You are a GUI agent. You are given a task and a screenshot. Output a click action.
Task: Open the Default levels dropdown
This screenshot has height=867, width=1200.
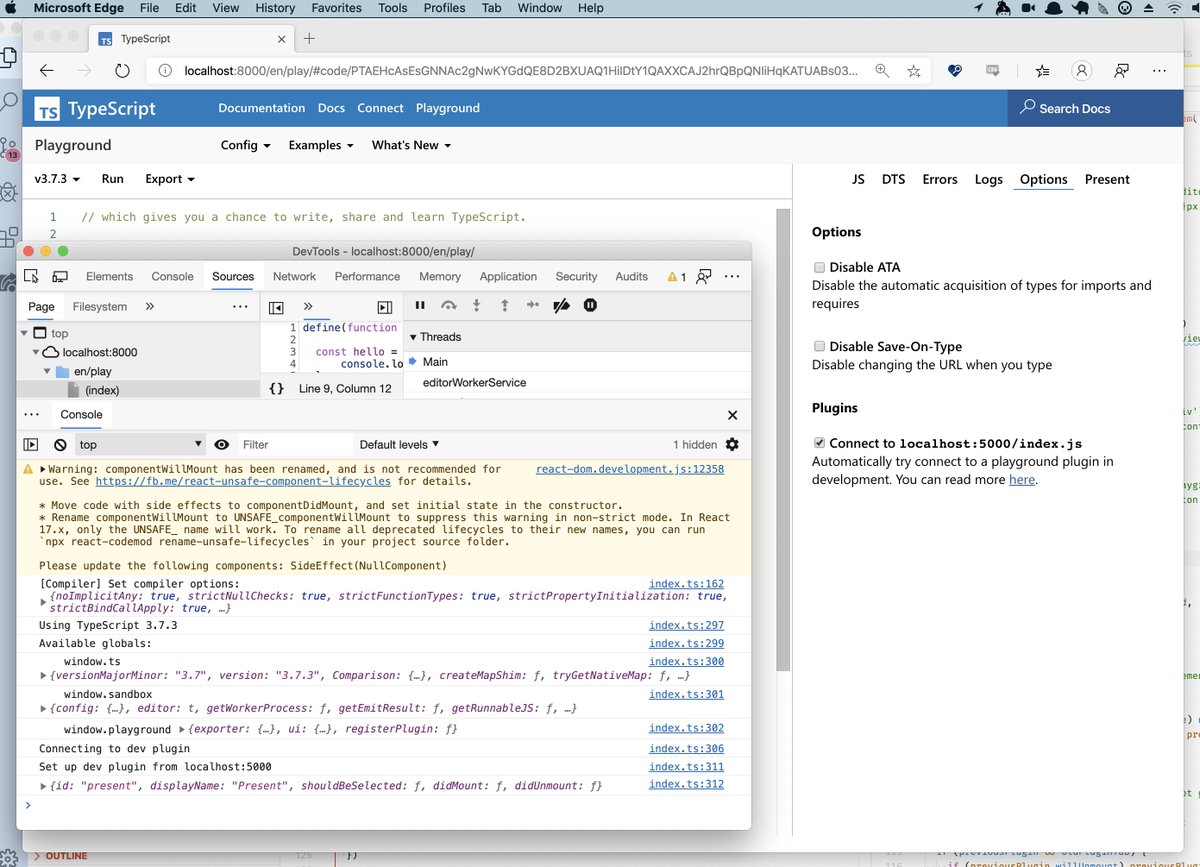click(399, 444)
